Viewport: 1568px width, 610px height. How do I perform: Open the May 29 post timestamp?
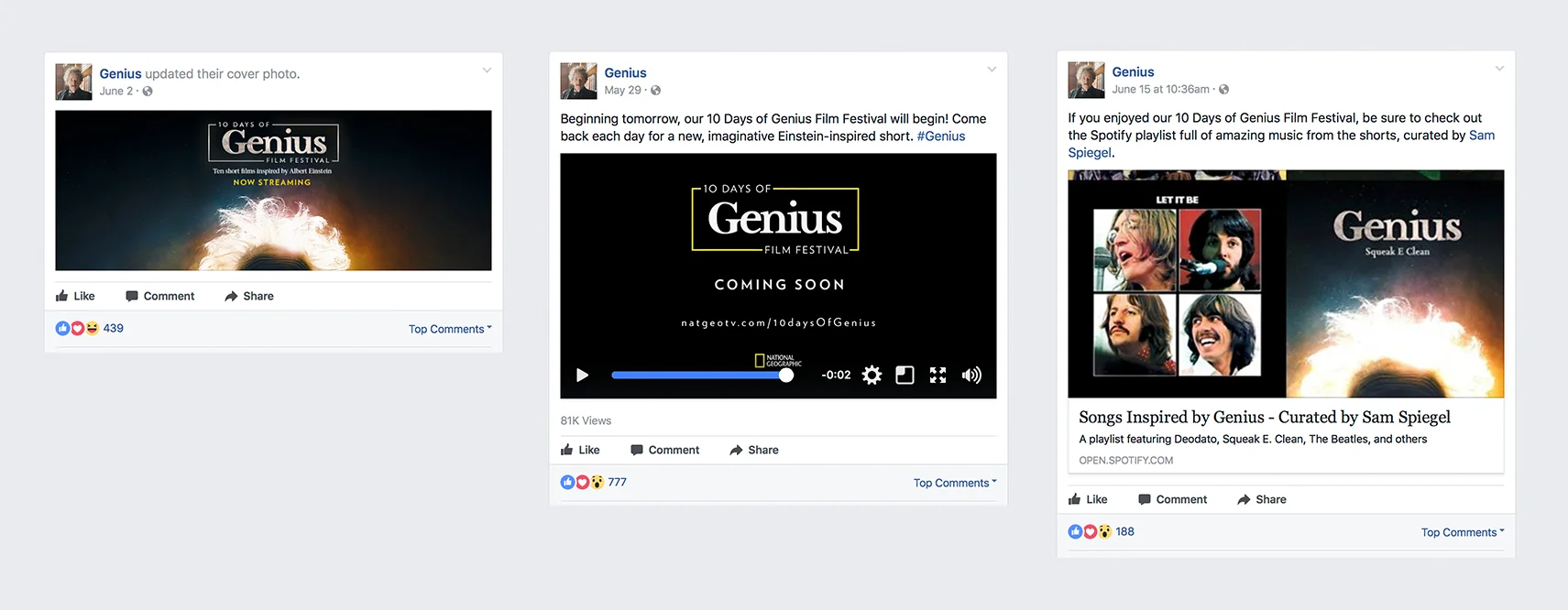coord(622,90)
